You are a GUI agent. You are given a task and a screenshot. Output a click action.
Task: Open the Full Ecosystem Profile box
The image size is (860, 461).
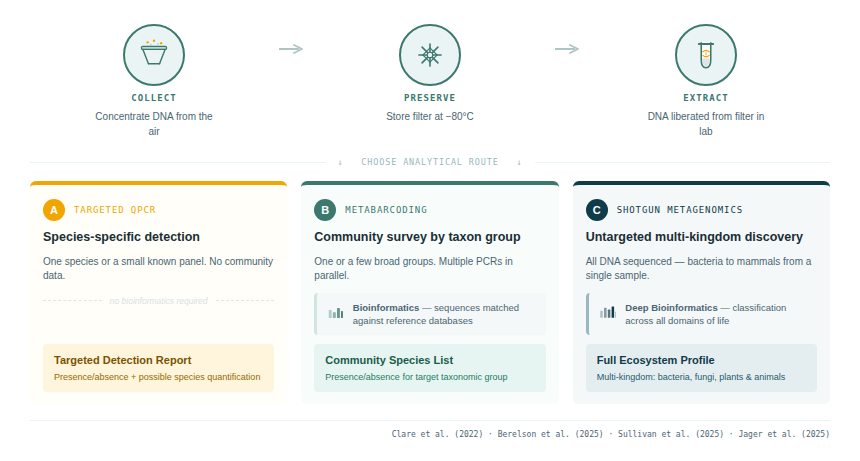coord(701,368)
